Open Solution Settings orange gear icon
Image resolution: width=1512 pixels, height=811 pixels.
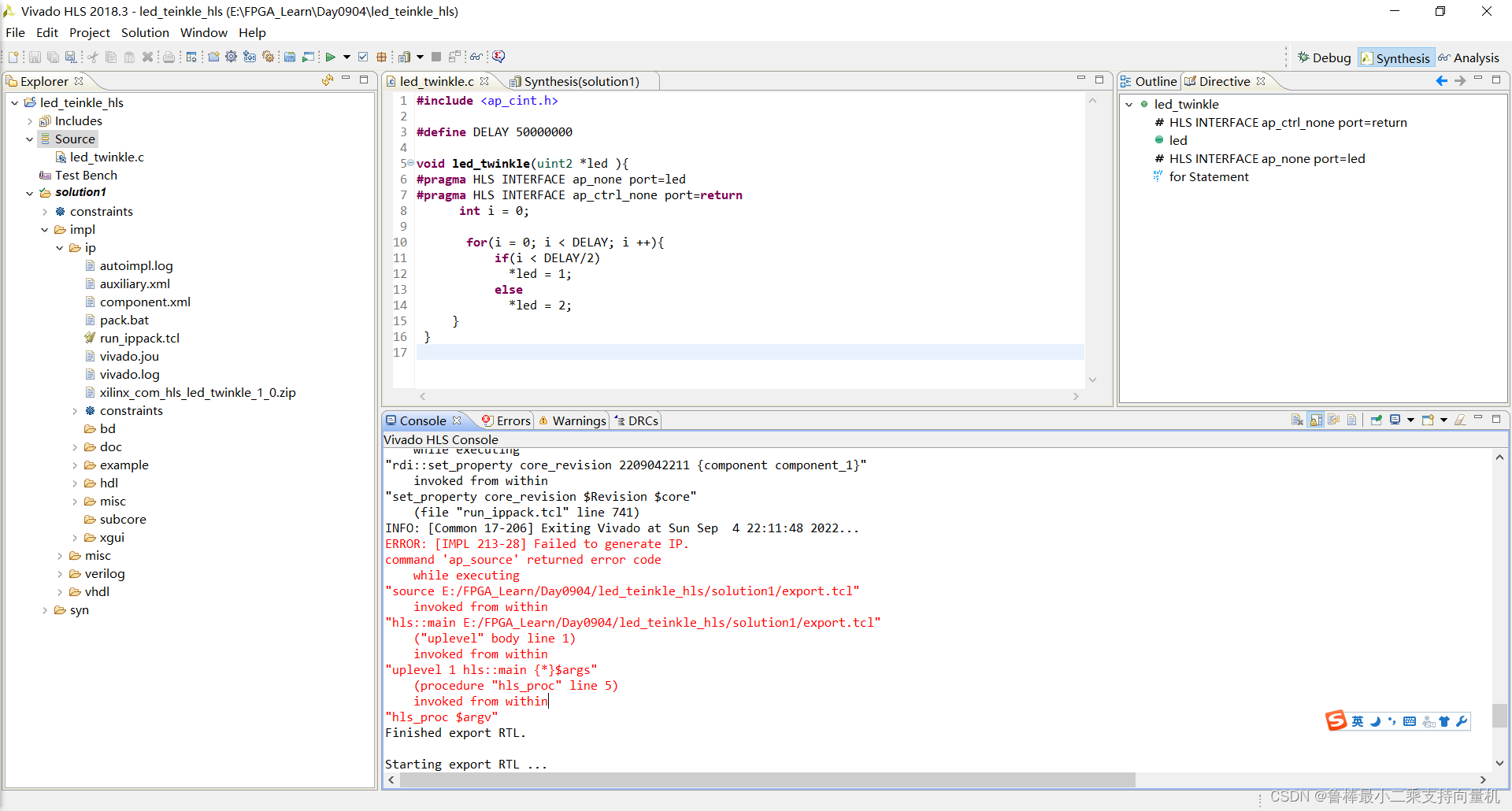pyautogui.click(x=268, y=57)
